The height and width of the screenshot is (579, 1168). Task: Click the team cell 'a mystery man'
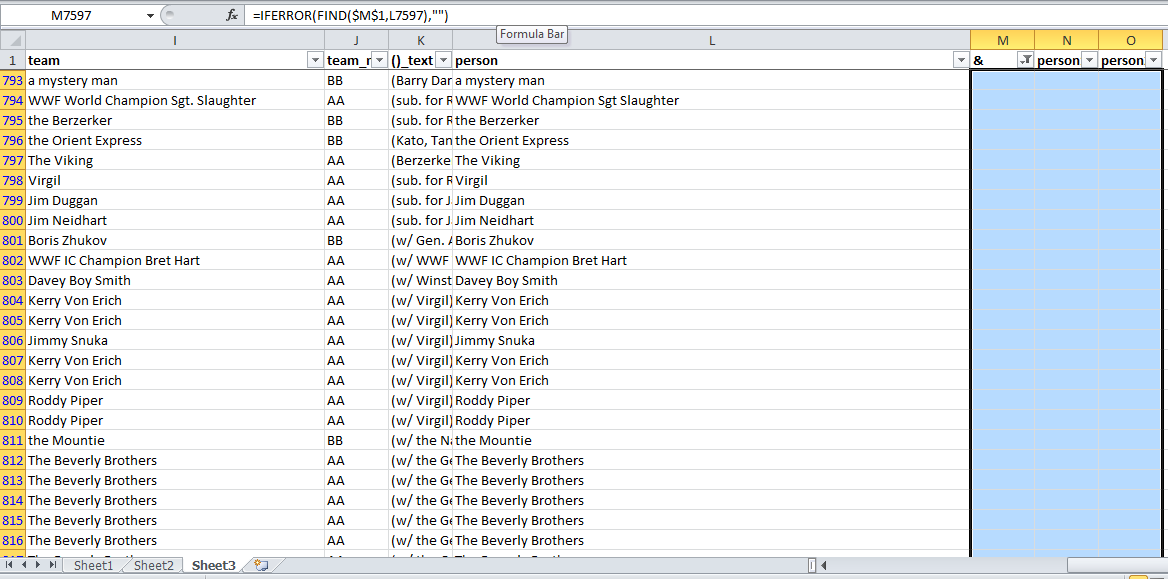[x=175, y=80]
